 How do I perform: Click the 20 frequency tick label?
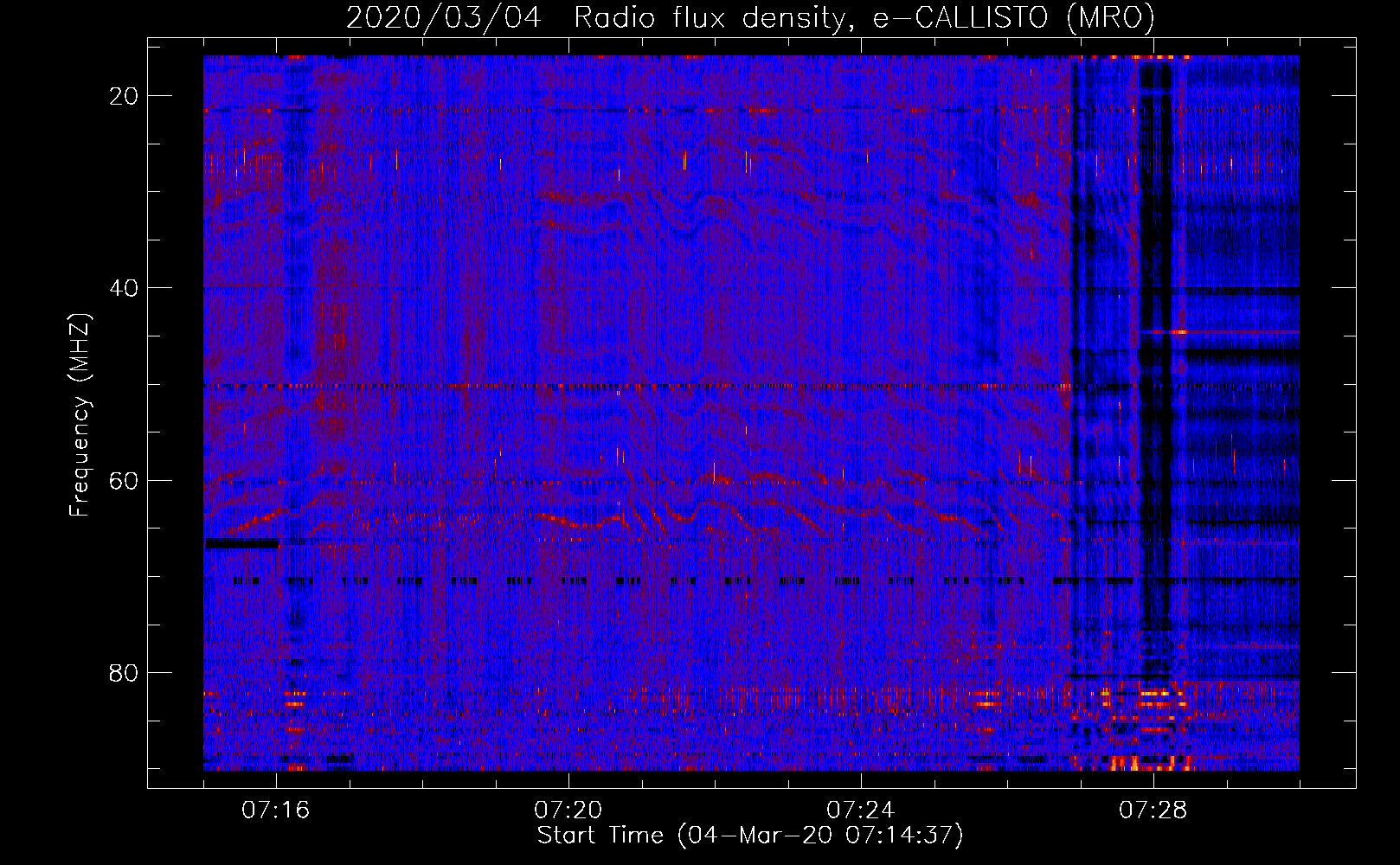point(124,96)
